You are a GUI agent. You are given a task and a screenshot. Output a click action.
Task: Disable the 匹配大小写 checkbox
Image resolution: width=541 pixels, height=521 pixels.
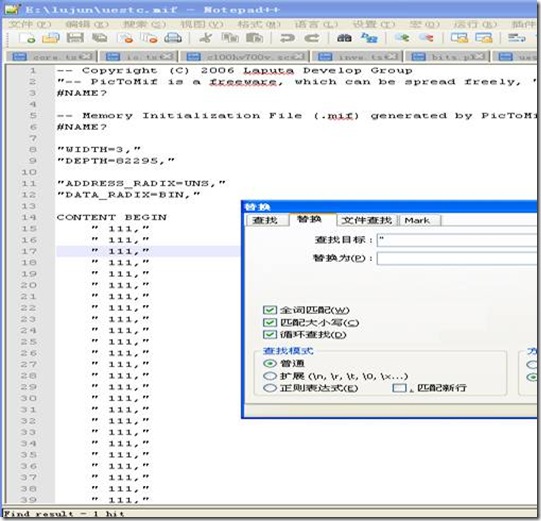tap(269, 322)
